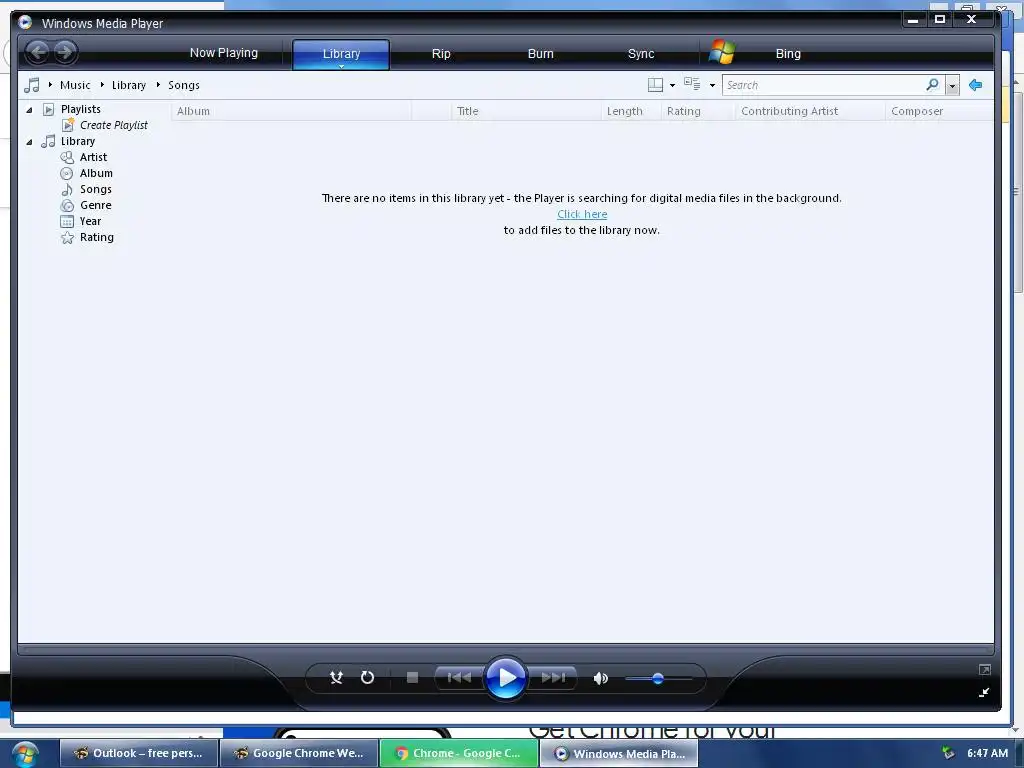Viewport: 1024px width, 768px height.
Task: Click the layout options icon
Action: coord(655,85)
